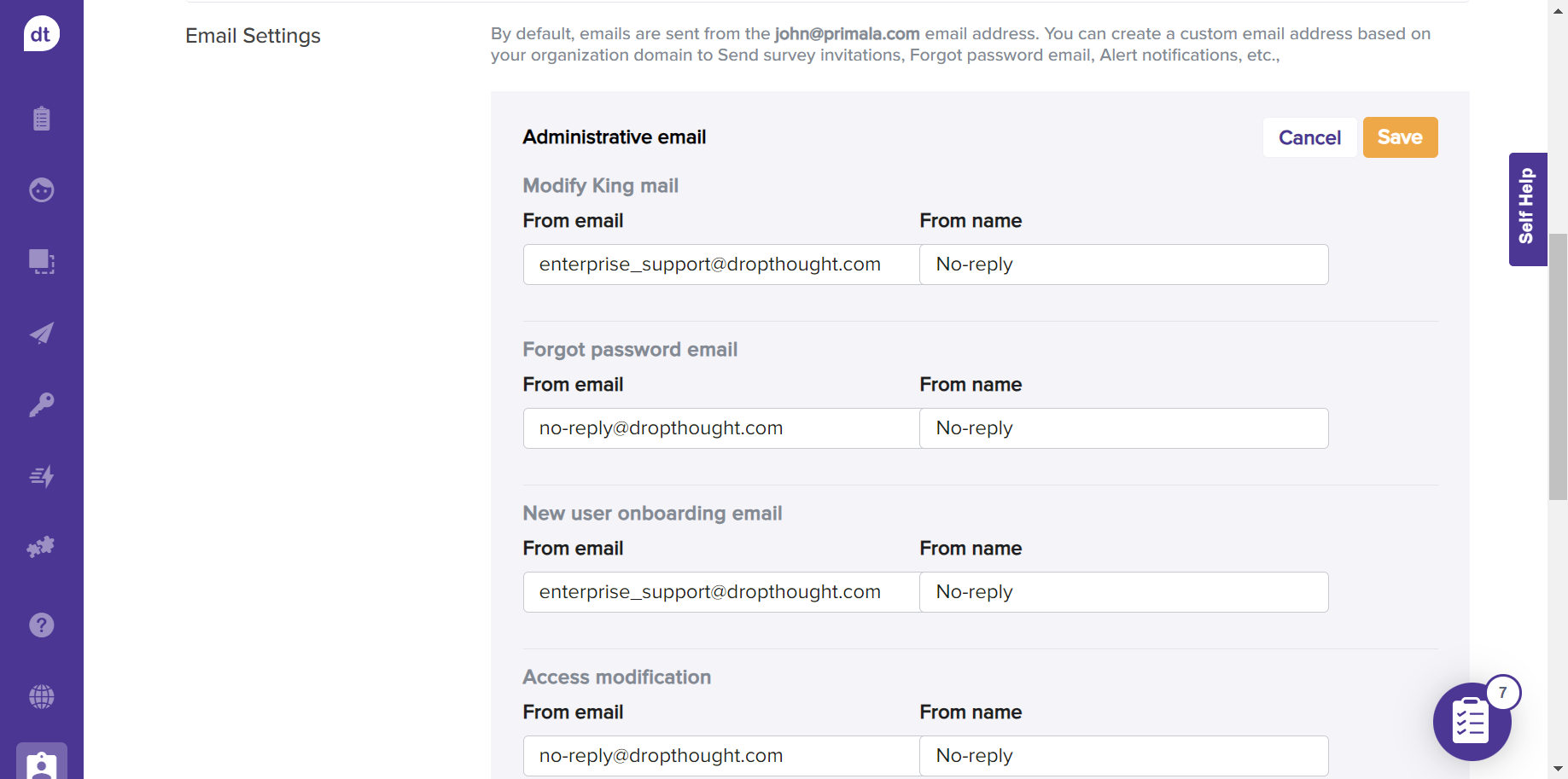Click Cancel in Administrative email section

[1309, 137]
